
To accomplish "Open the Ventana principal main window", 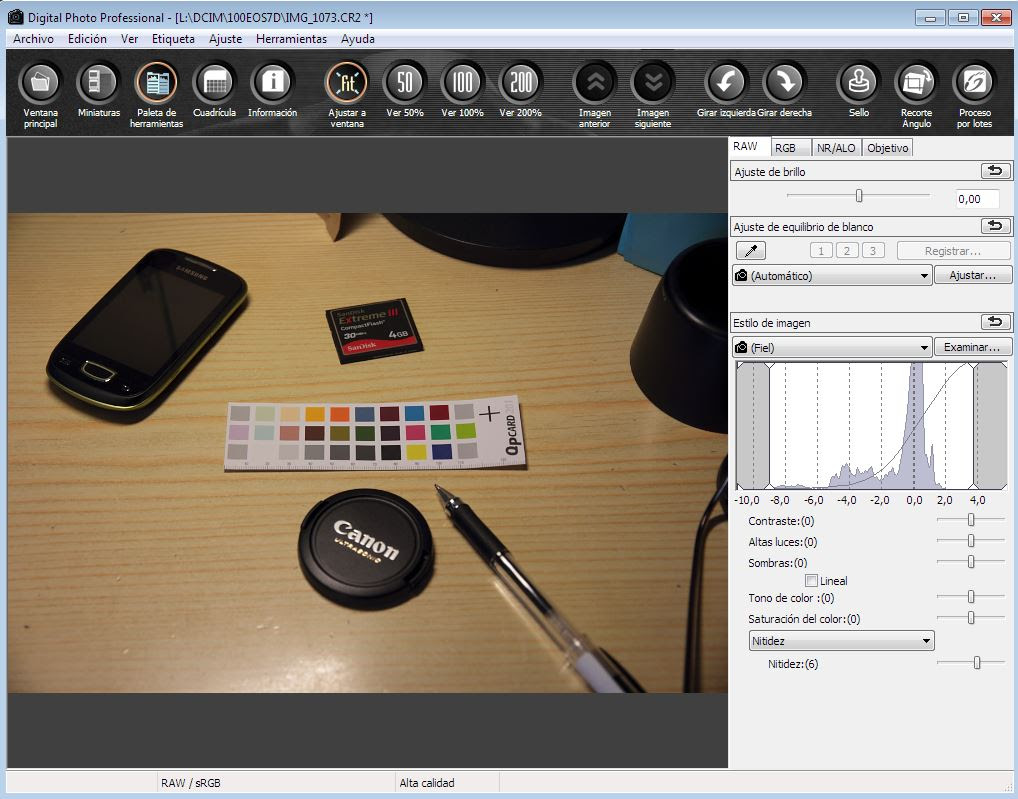I will pos(40,82).
